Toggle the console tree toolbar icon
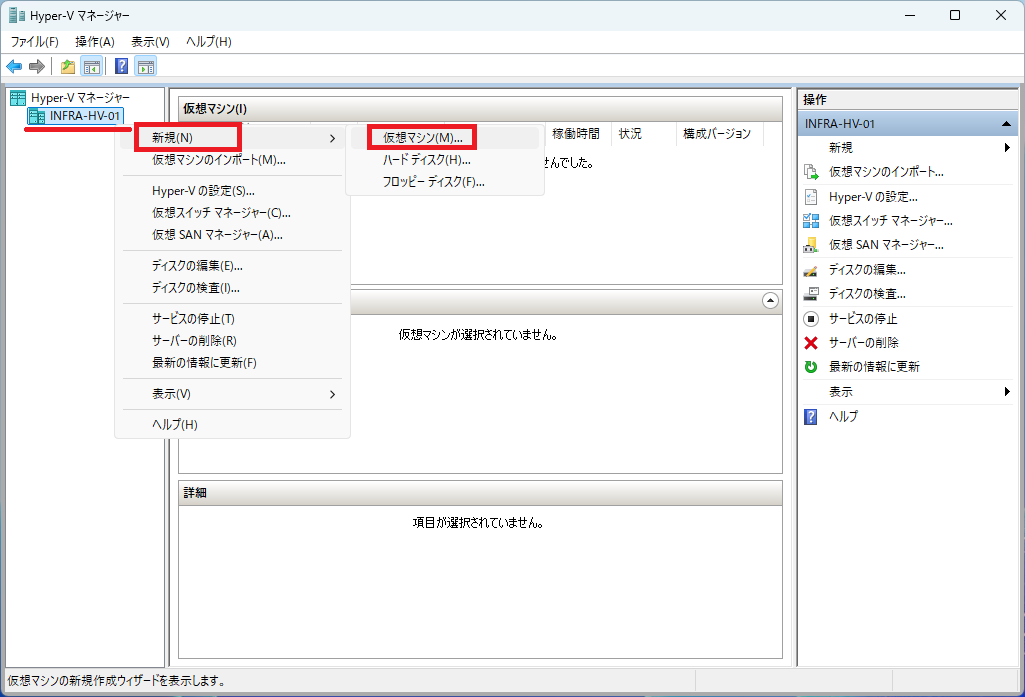The image size is (1025, 697). click(x=92, y=66)
